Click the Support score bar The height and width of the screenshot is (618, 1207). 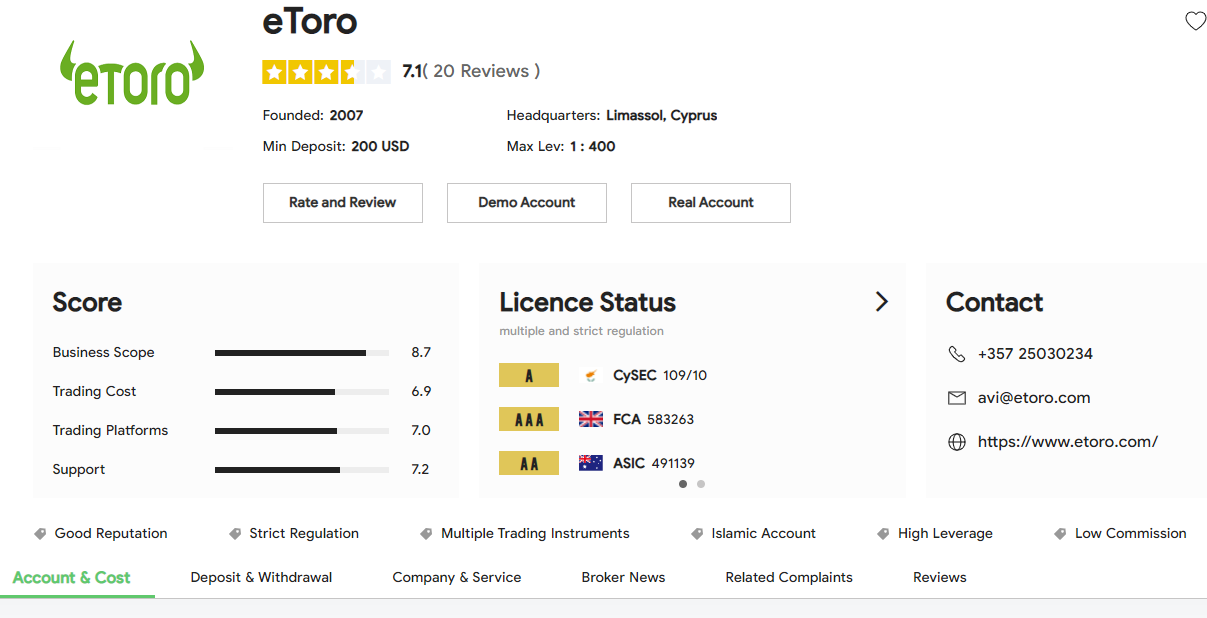pyautogui.click(x=302, y=470)
